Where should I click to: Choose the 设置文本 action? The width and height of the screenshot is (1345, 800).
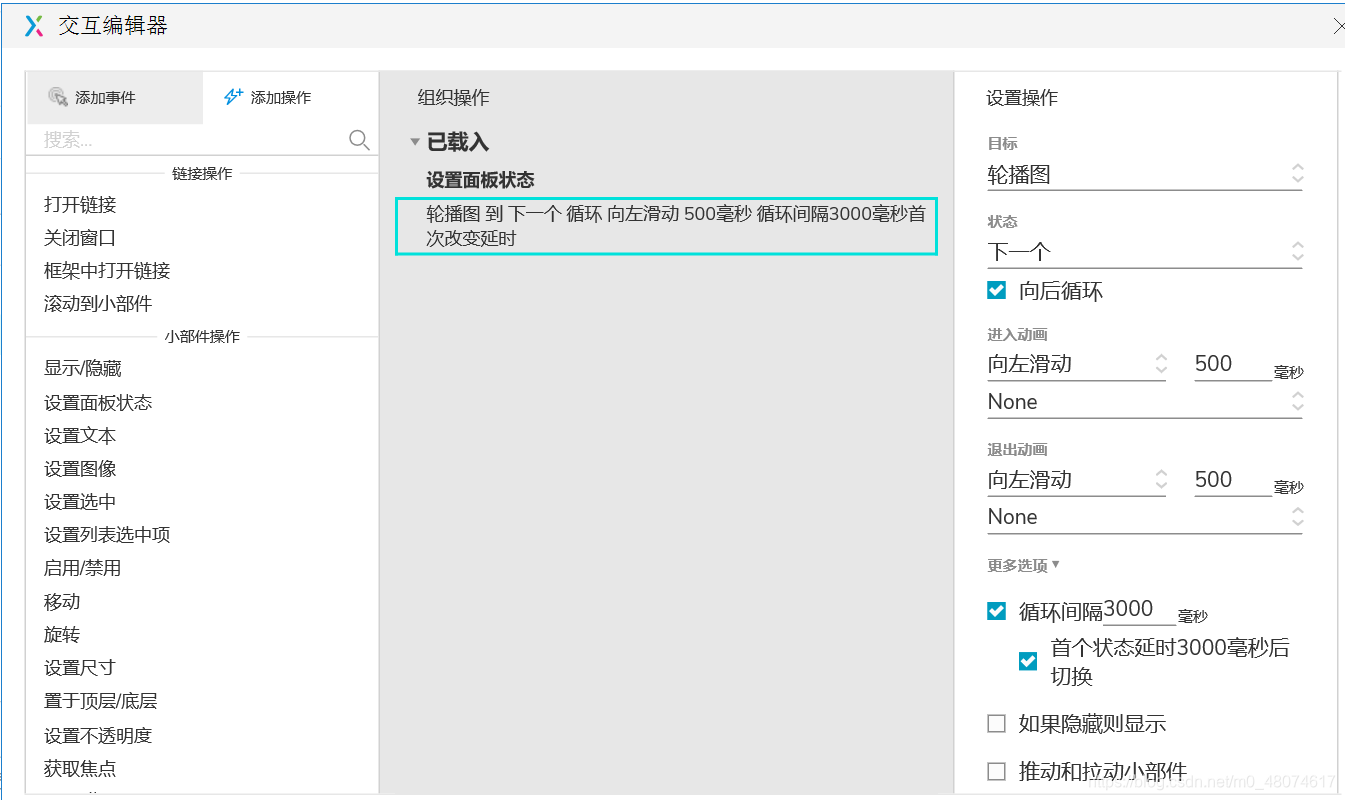tap(80, 436)
